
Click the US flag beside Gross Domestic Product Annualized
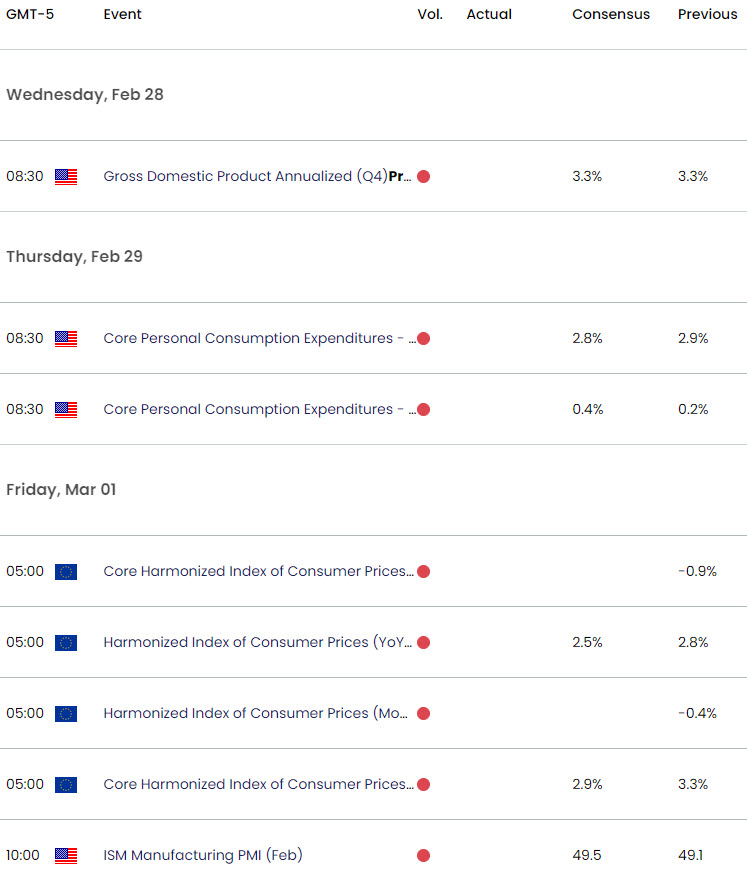66,177
